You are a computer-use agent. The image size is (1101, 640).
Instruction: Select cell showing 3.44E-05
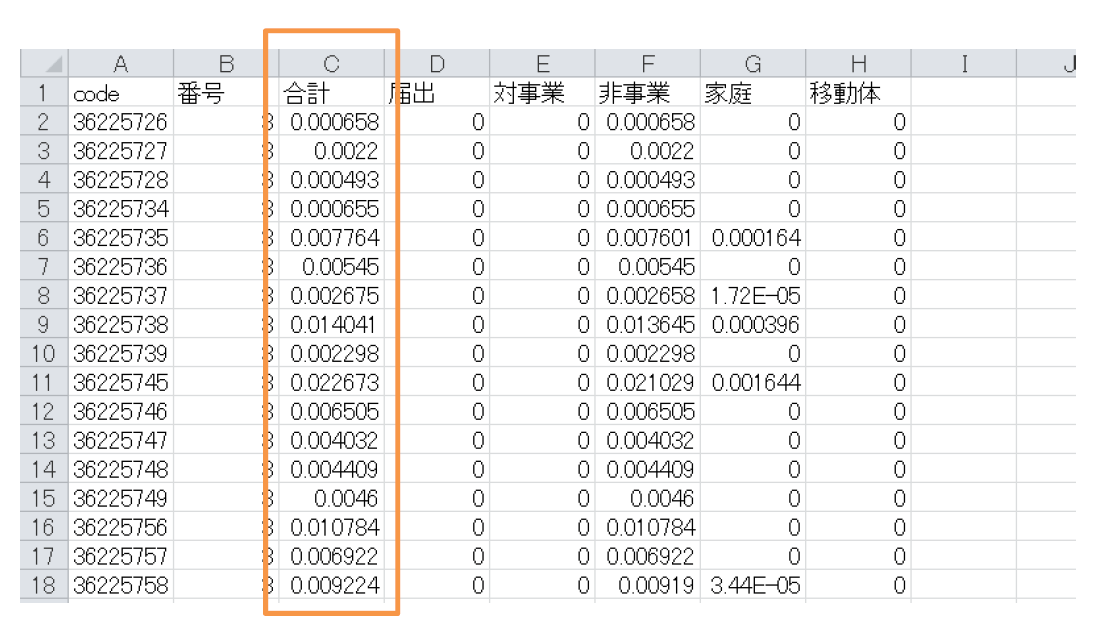(x=753, y=585)
